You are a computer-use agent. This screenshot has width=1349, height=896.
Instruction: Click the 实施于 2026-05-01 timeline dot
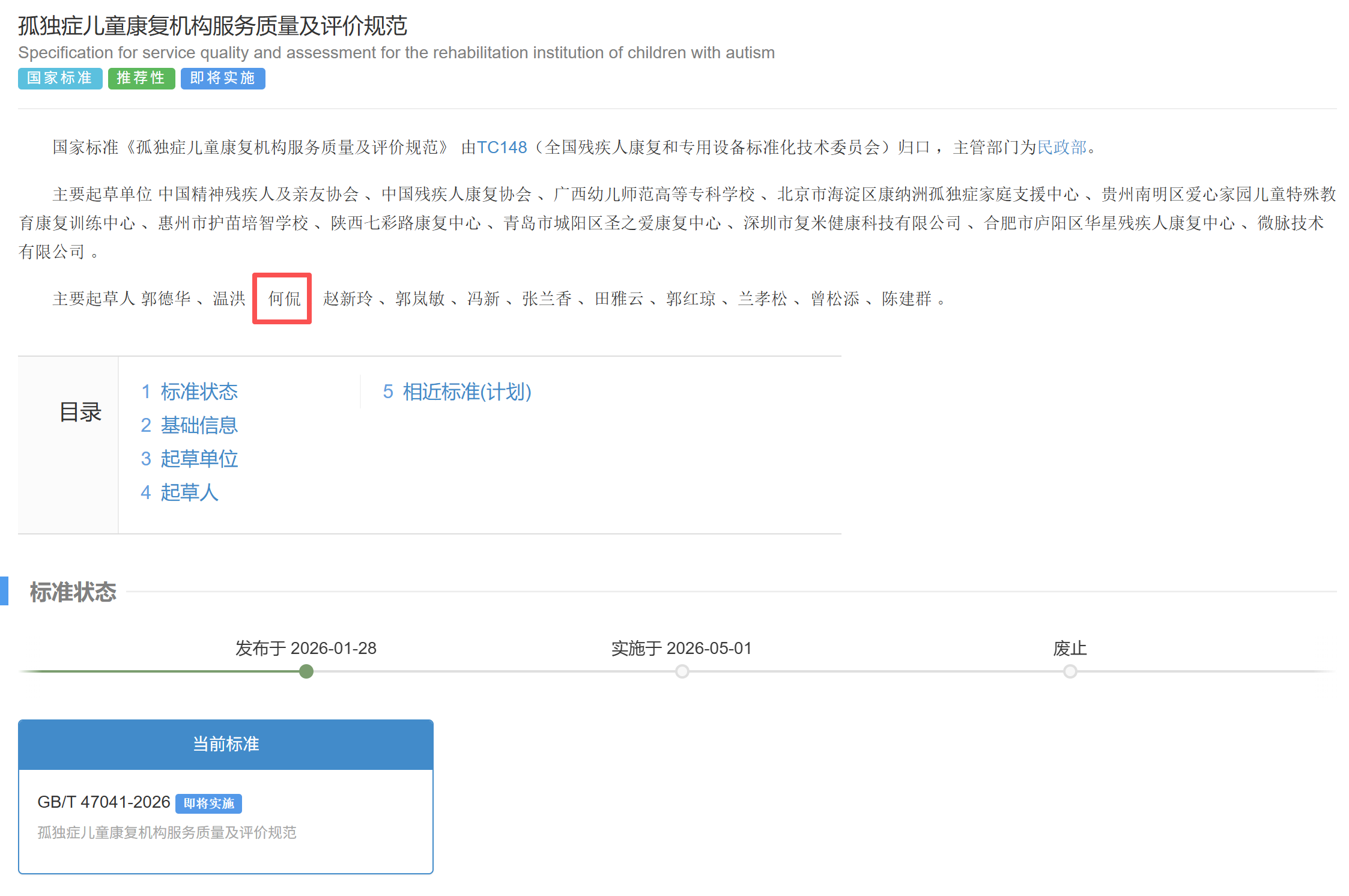(x=682, y=671)
